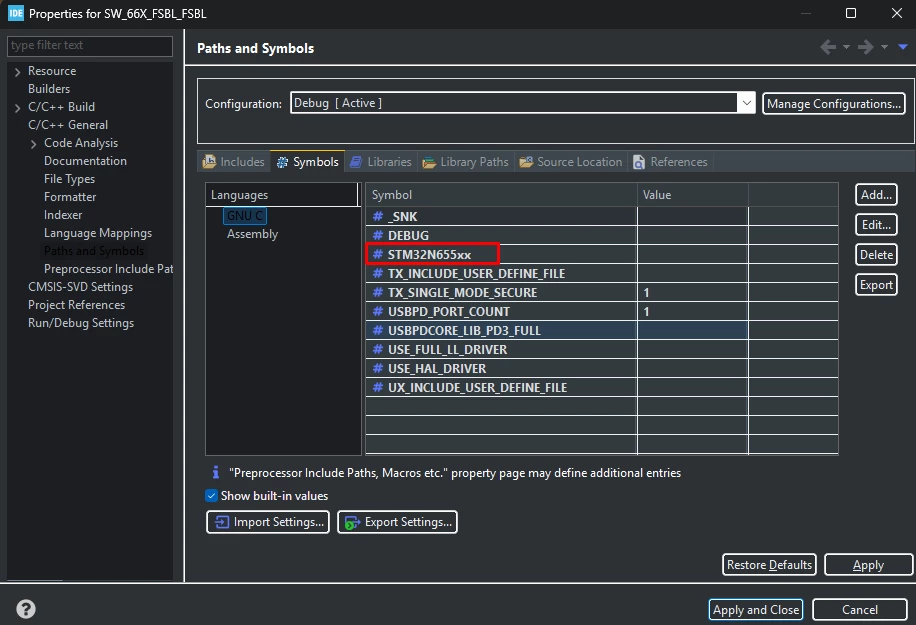Viewport: 916px width, 625px height.
Task: Click the back navigation arrow icon
Action: pyautogui.click(x=828, y=47)
